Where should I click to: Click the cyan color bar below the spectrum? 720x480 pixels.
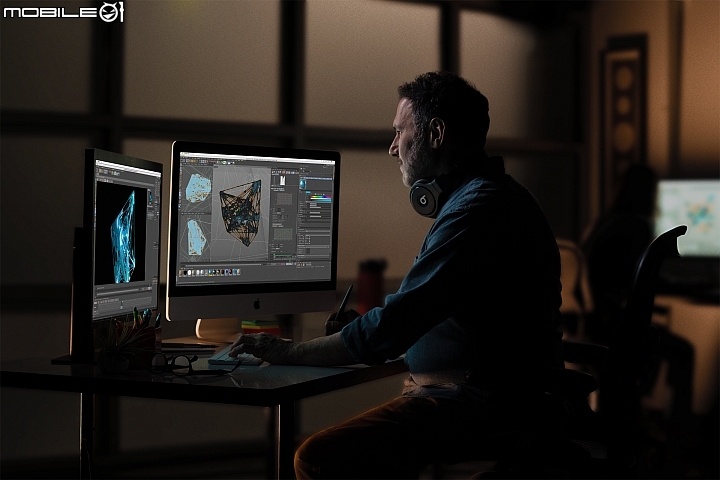click(x=321, y=201)
